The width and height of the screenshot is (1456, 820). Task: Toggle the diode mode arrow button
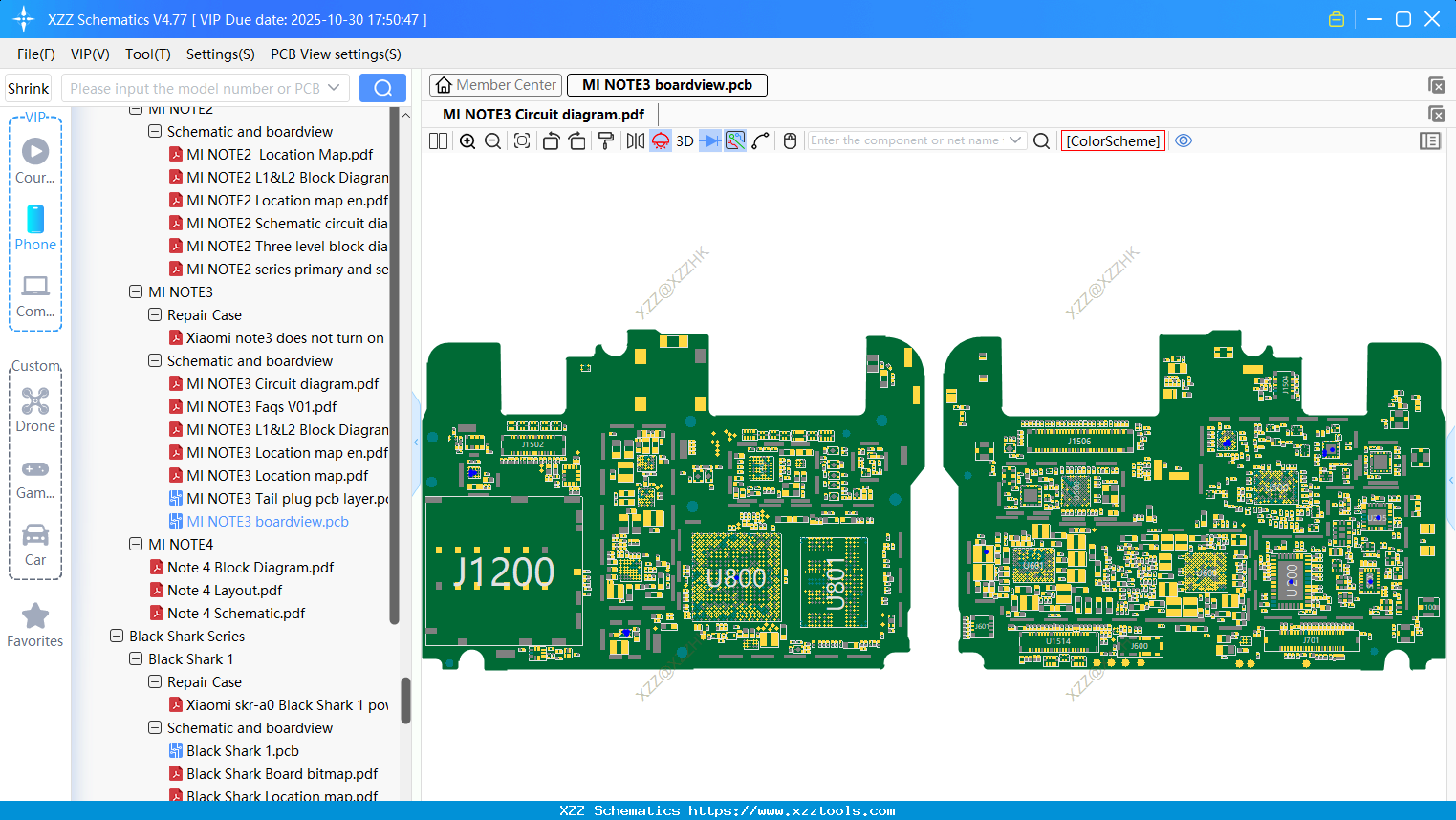tap(709, 141)
